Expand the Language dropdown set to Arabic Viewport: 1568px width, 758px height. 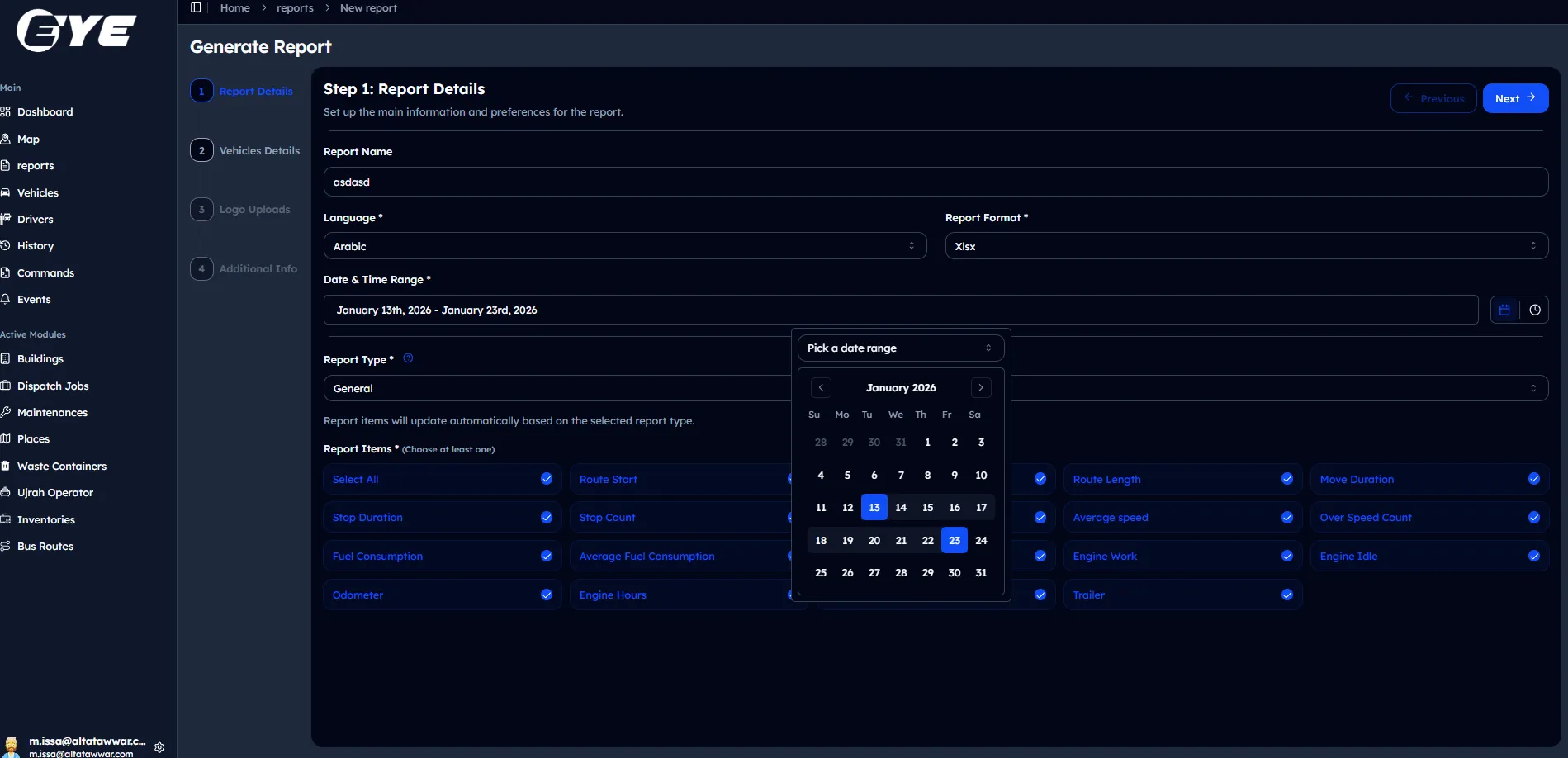pos(624,246)
